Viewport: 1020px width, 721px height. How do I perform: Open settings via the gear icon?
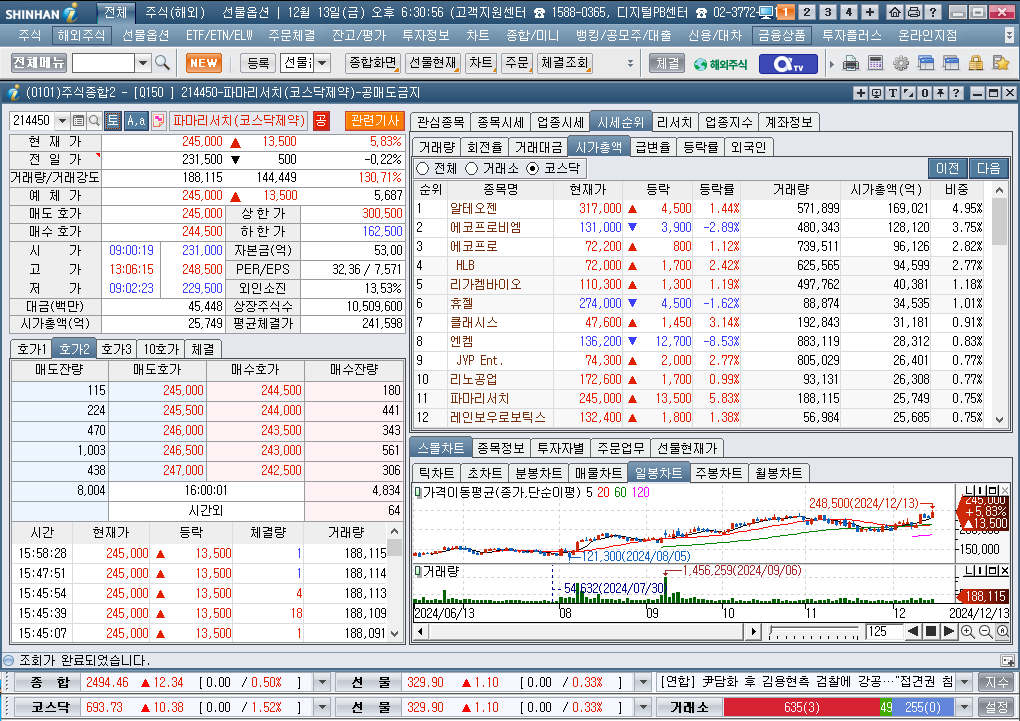click(900, 63)
